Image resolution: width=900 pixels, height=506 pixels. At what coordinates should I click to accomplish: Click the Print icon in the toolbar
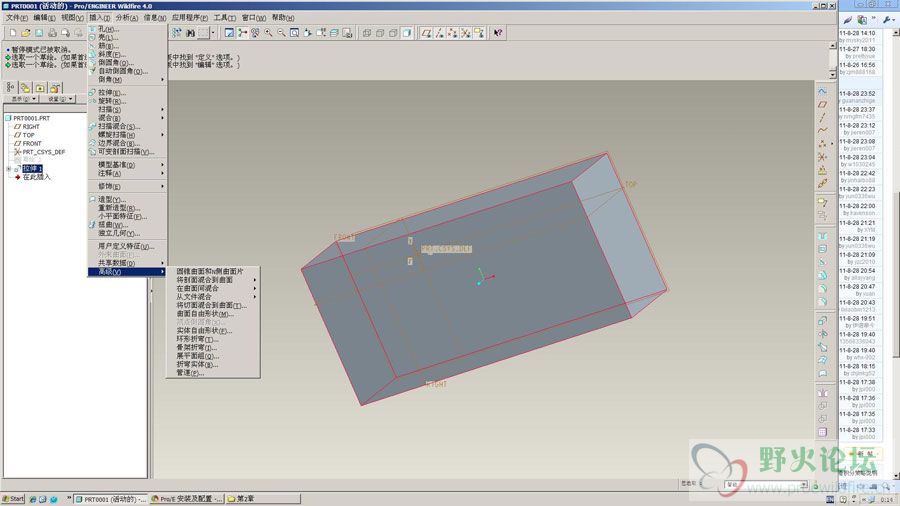52,33
